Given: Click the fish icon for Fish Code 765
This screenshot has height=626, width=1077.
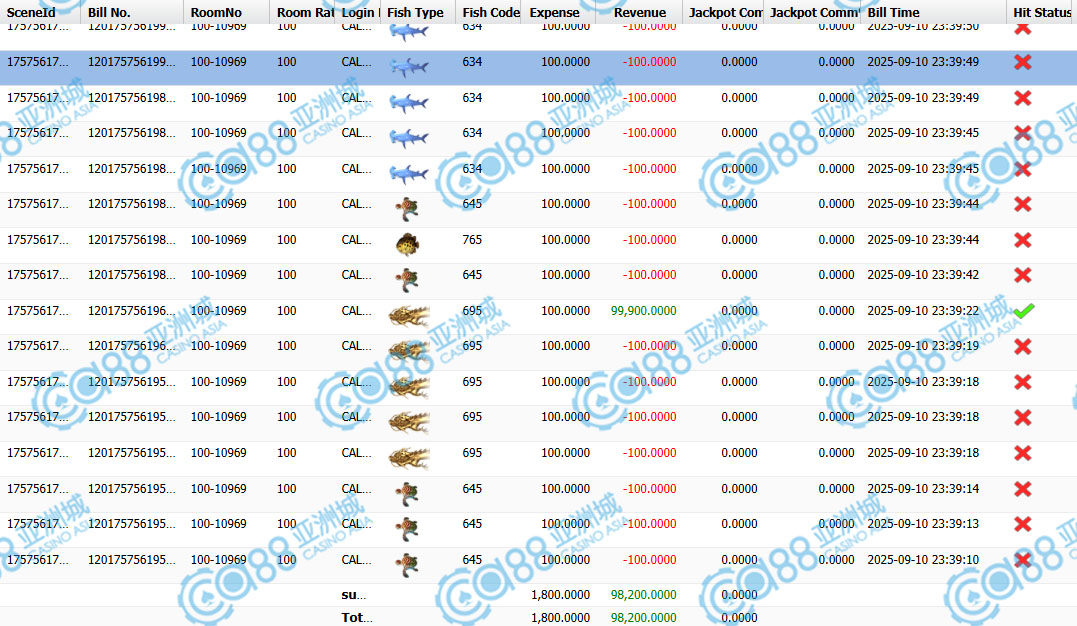Looking at the screenshot, I should (407, 241).
